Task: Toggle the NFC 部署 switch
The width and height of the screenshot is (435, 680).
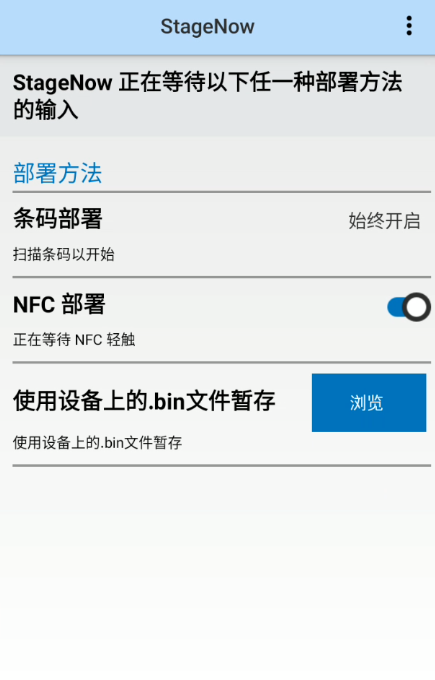Action: tap(409, 307)
